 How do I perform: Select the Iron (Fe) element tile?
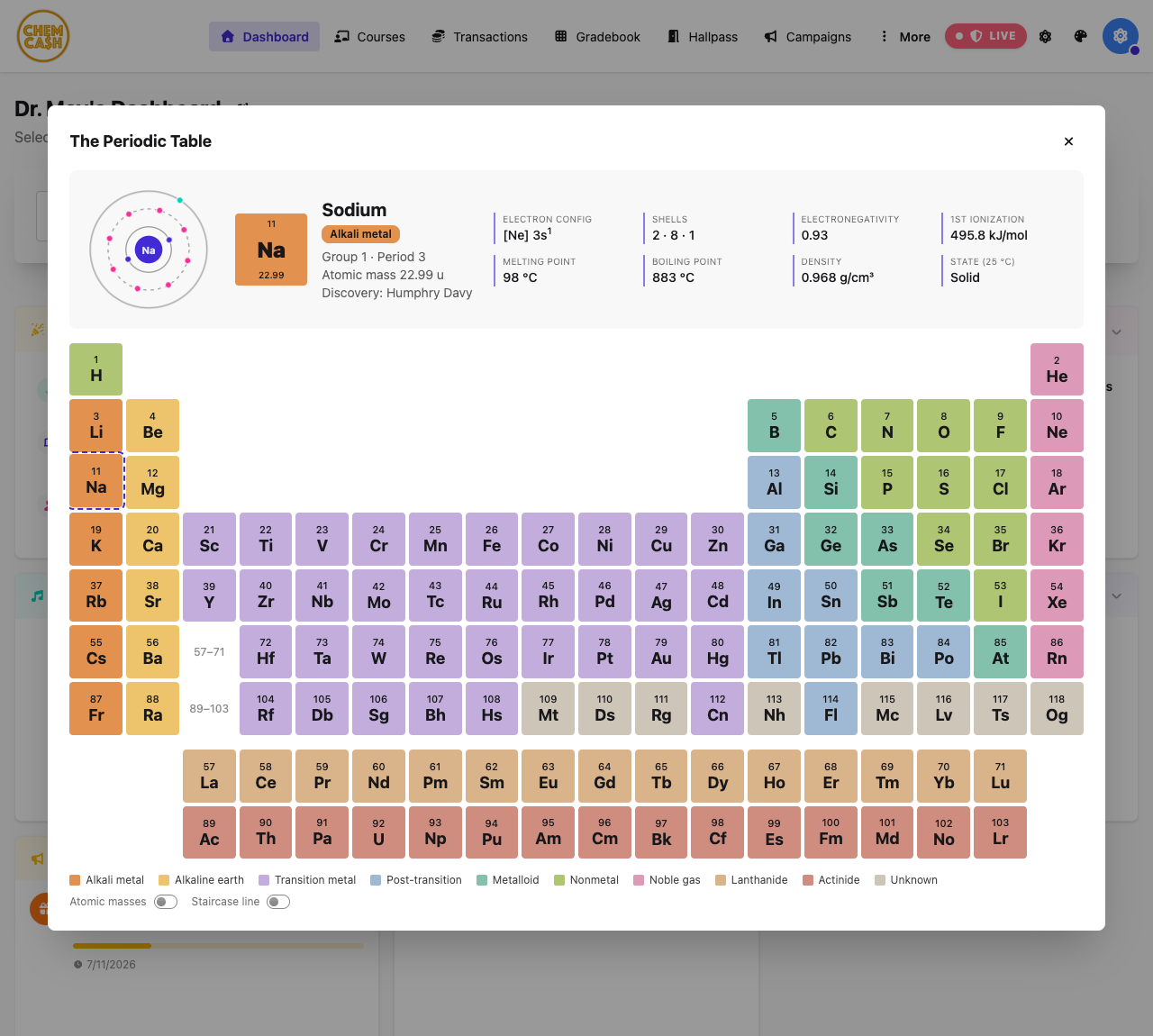tap(492, 539)
